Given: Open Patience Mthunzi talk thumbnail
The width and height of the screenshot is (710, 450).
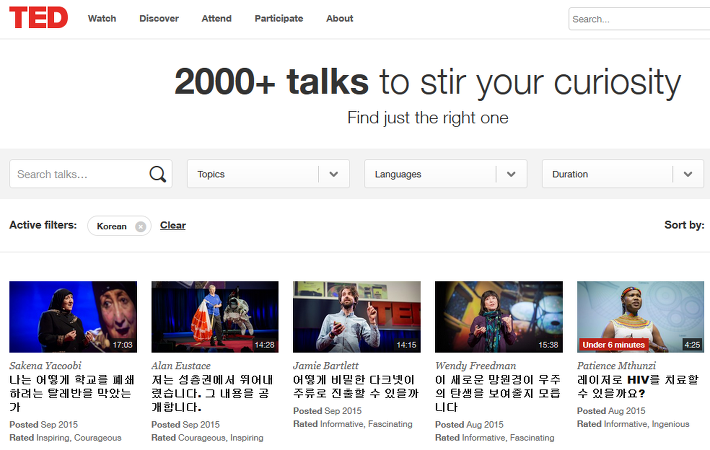Looking at the screenshot, I should 640,317.
